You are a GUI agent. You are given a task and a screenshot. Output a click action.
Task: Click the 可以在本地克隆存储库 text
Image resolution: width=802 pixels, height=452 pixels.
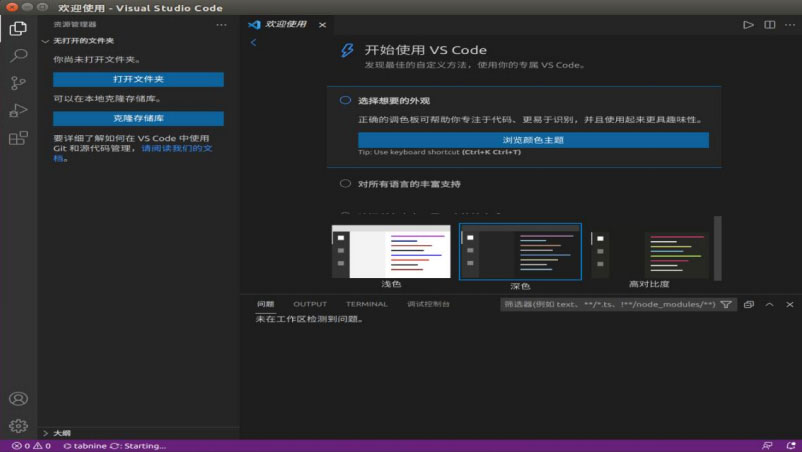click(107, 99)
